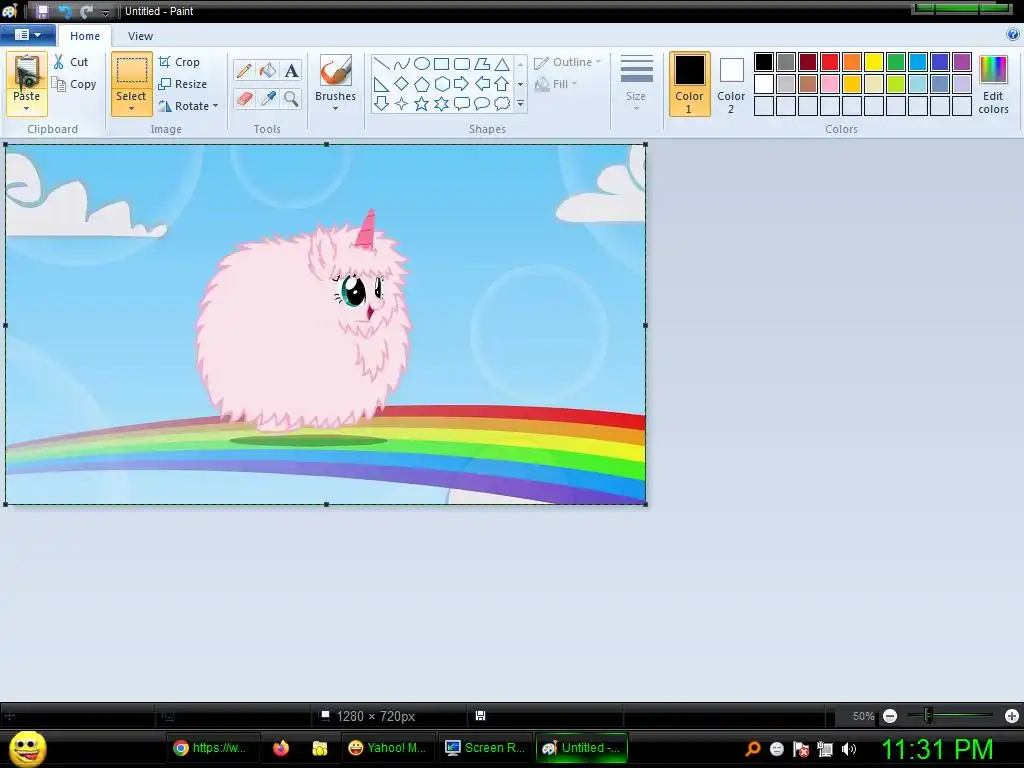Select the Polygon shape
Viewport: 1024px width, 768px height.
coord(482,63)
